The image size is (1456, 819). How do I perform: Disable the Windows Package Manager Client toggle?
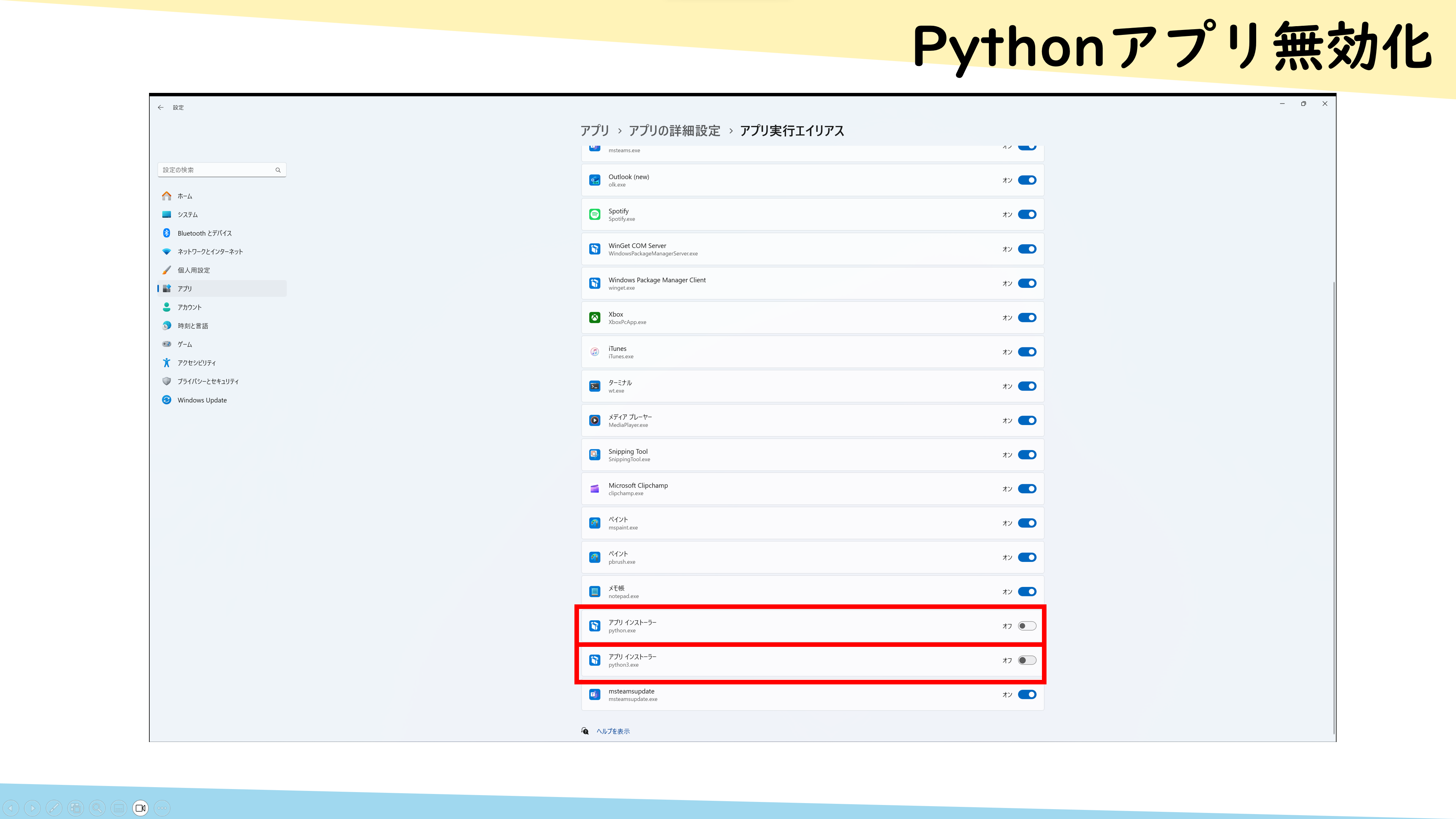pyautogui.click(x=1027, y=284)
